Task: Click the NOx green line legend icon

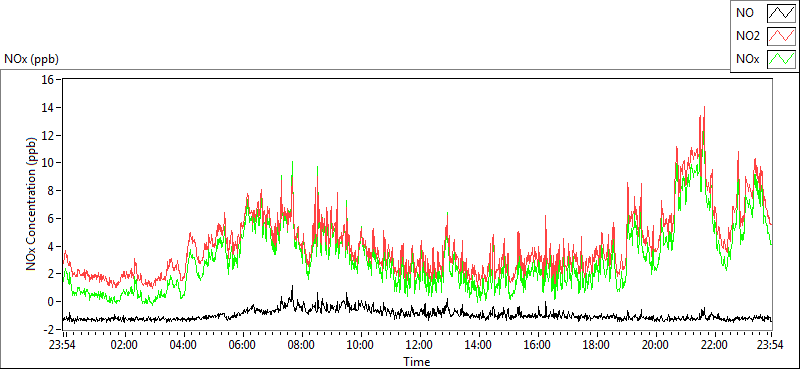Action: (782, 59)
